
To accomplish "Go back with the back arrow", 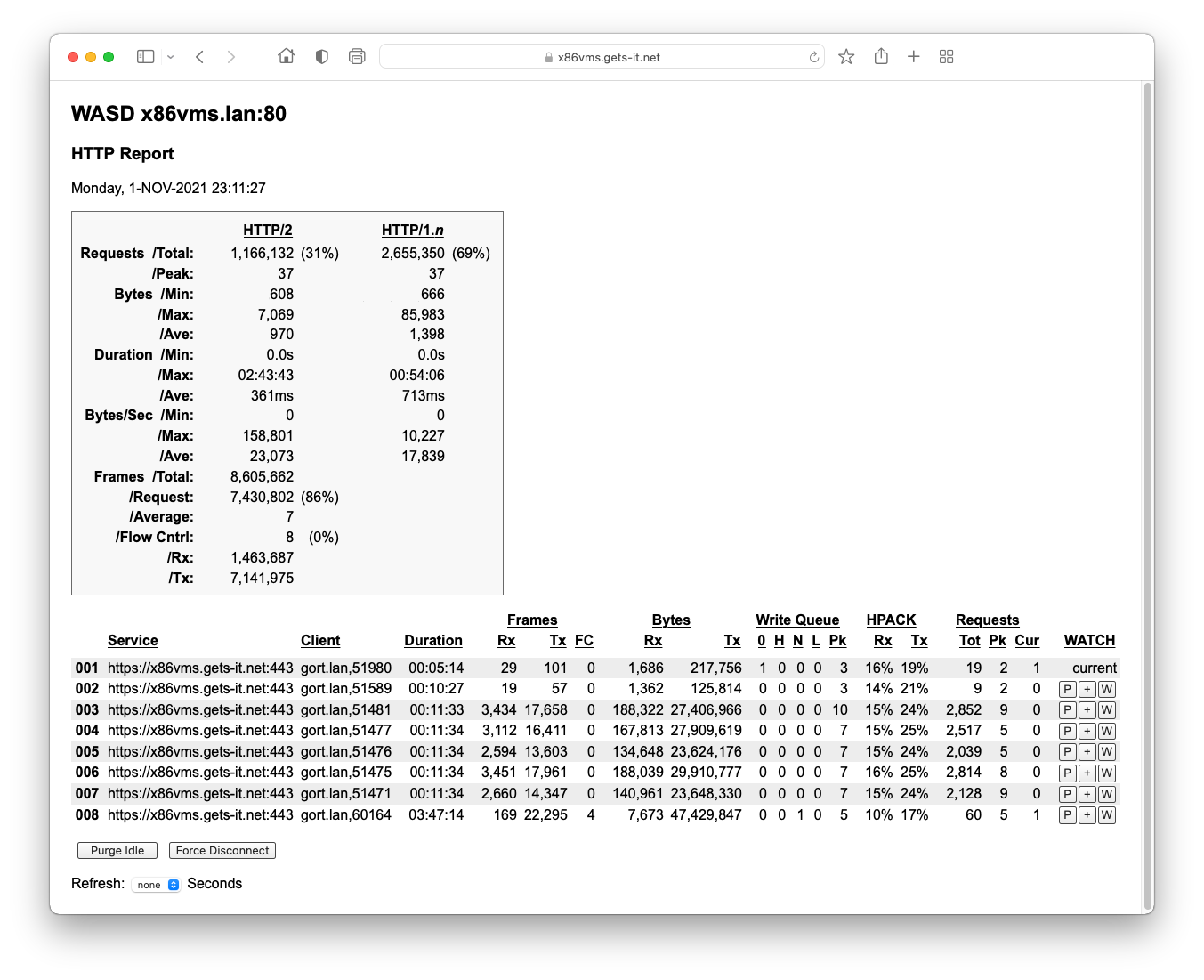I will click(200, 57).
